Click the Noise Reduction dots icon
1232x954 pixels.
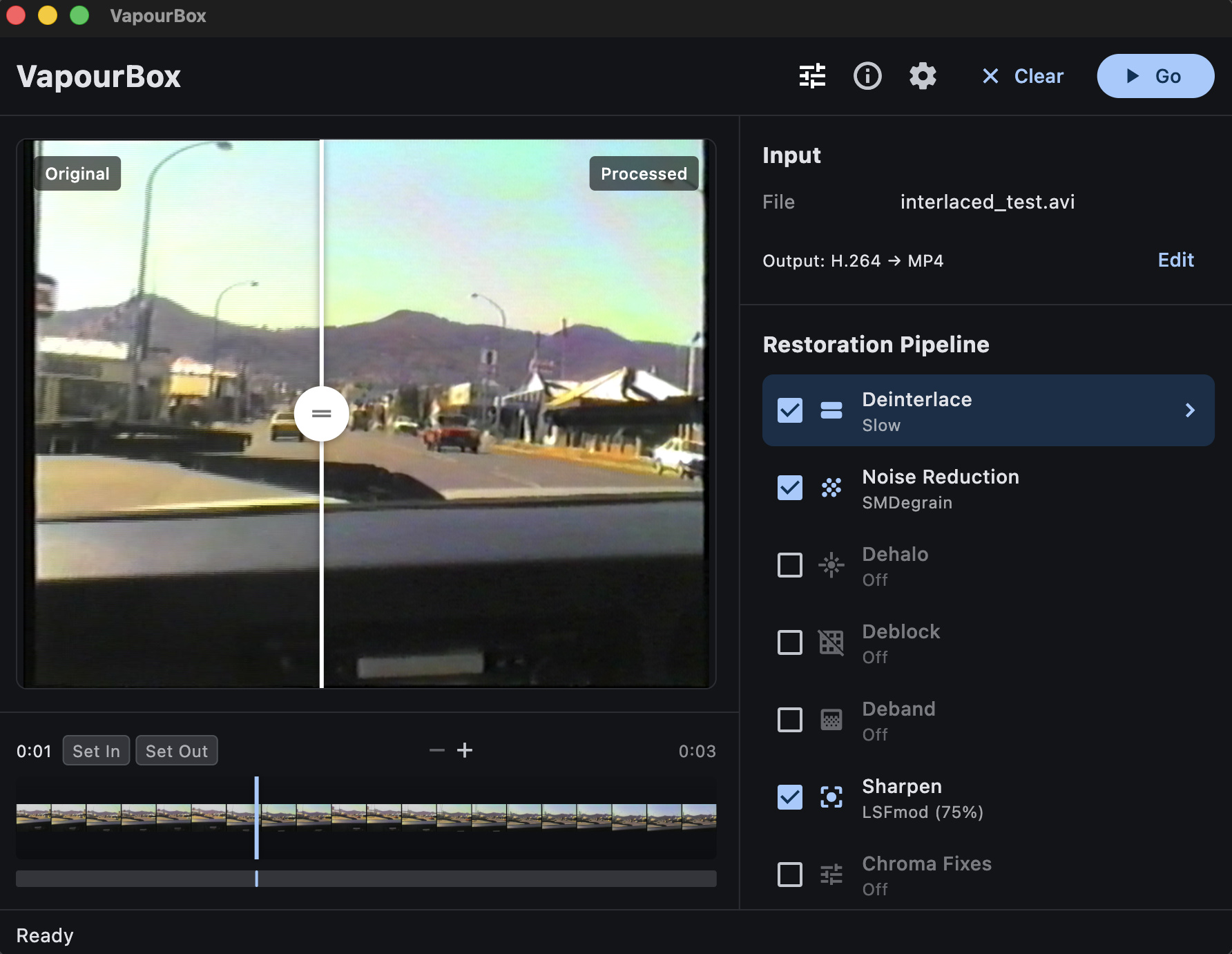(831, 488)
